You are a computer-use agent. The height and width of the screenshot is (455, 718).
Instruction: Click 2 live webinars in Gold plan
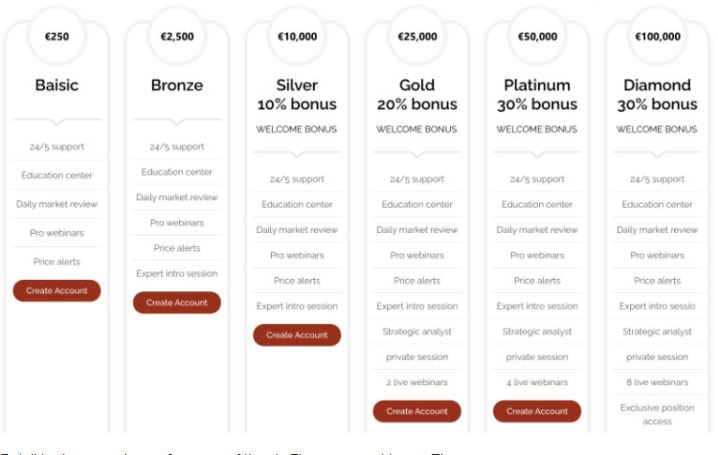coord(417,382)
